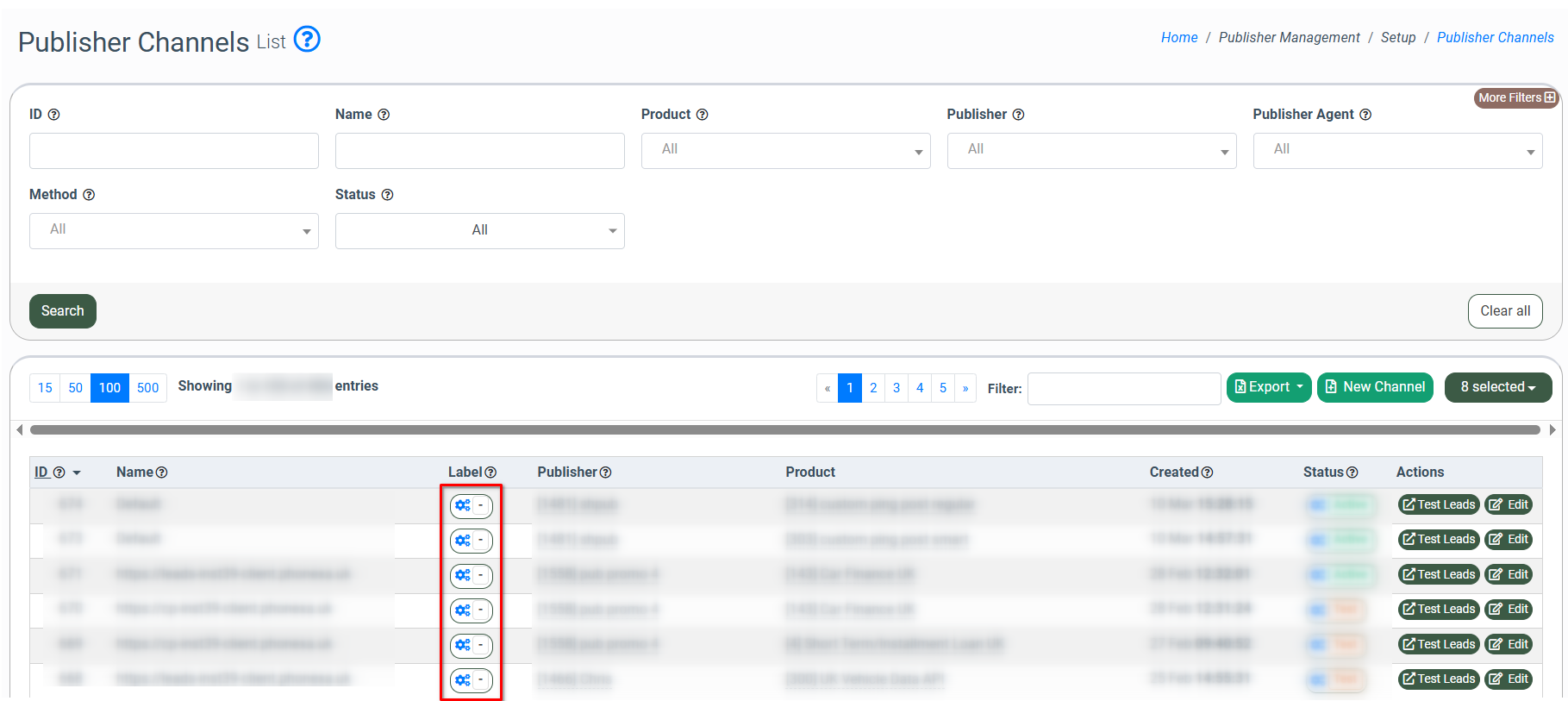Expand the Export dropdown button
1568x701 pixels.
(1268, 387)
